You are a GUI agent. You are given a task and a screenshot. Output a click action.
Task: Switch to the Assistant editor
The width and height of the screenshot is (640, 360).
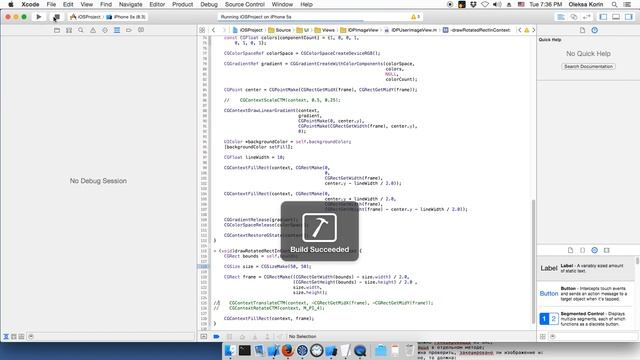(x=574, y=17)
